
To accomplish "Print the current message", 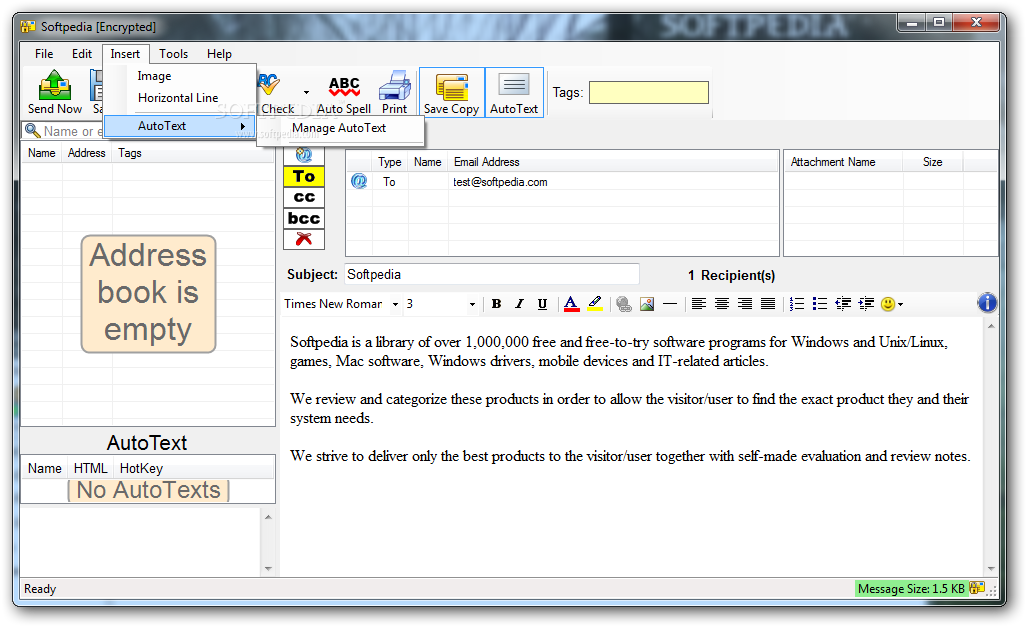I will [x=395, y=92].
